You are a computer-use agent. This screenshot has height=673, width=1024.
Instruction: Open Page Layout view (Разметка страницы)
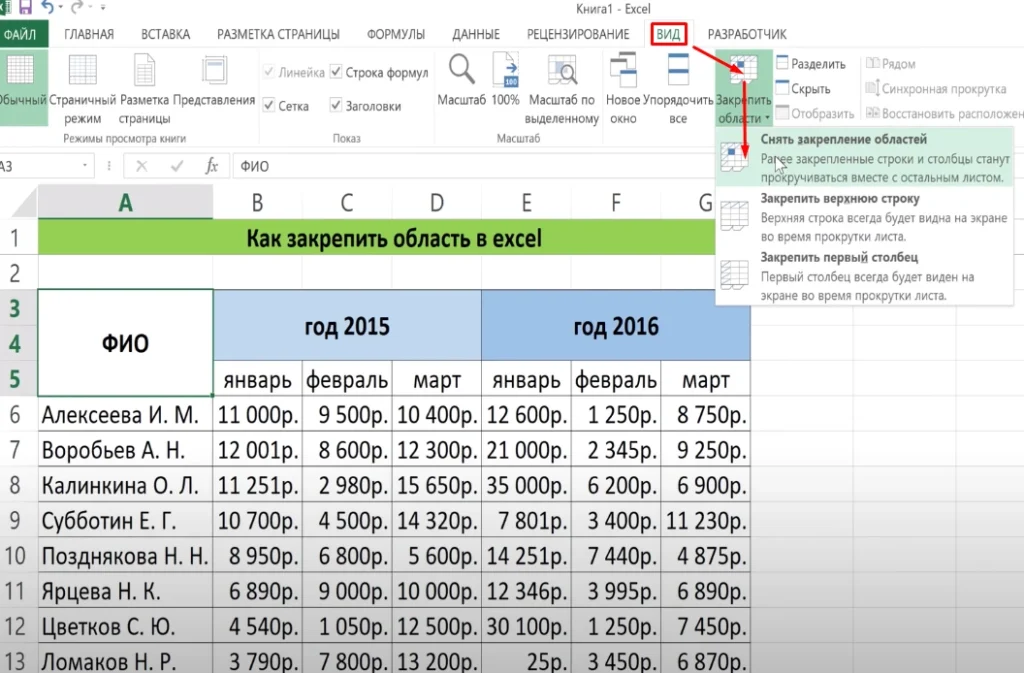point(145,86)
